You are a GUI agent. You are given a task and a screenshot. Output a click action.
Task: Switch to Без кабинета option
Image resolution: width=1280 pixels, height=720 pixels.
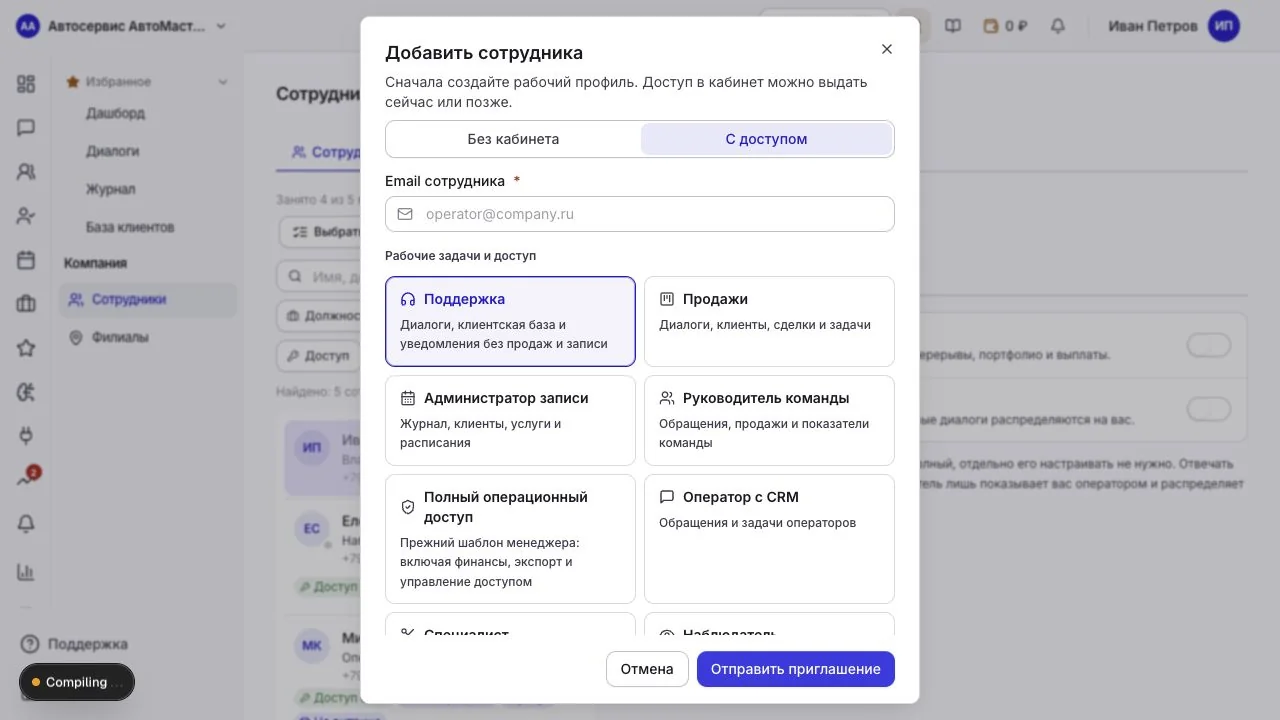click(513, 139)
